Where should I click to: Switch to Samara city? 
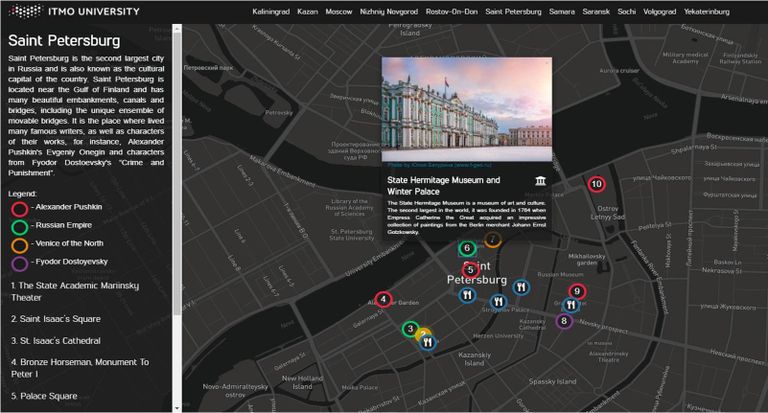(x=562, y=11)
